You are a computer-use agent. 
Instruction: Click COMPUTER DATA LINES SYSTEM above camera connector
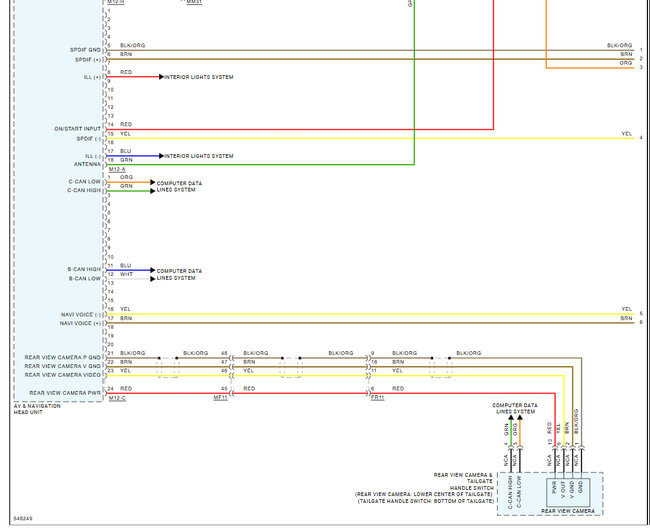click(x=515, y=408)
